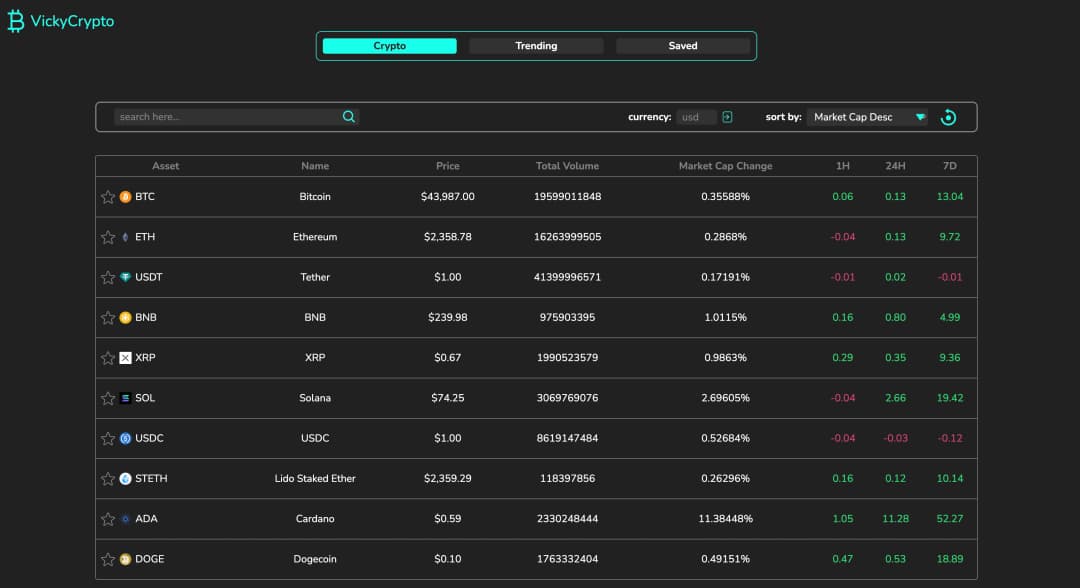Click the Asset column header
The height and width of the screenshot is (588, 1080).
165,166
